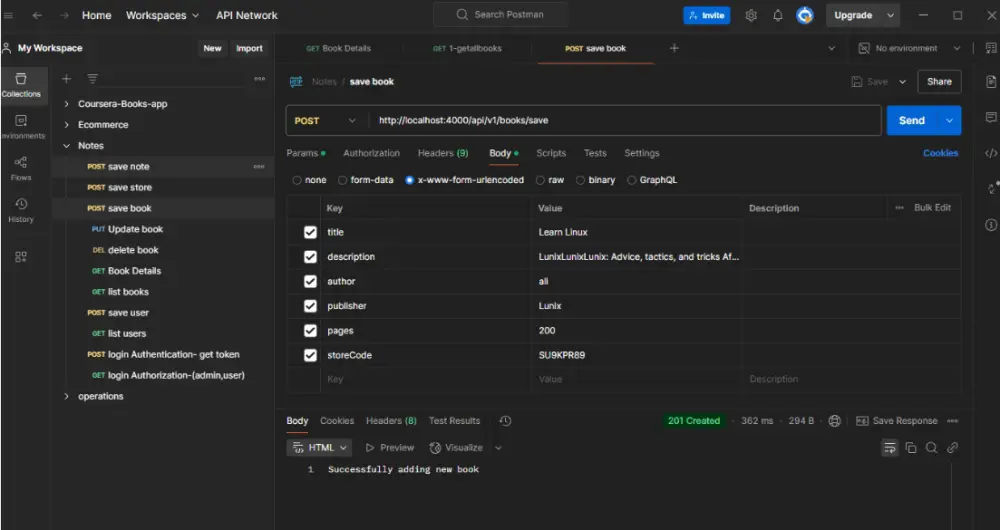Select the Update book PUT request
The image size is (1000, 530).
point(135,229)
